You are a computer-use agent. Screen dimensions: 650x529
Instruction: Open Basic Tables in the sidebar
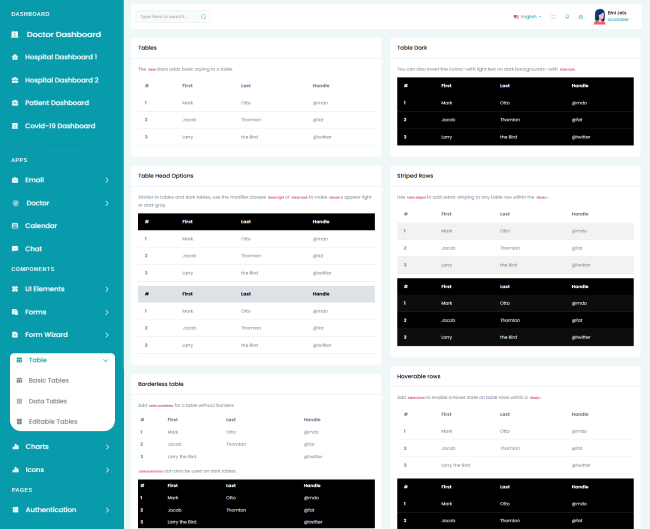click(x=48, y=380)
